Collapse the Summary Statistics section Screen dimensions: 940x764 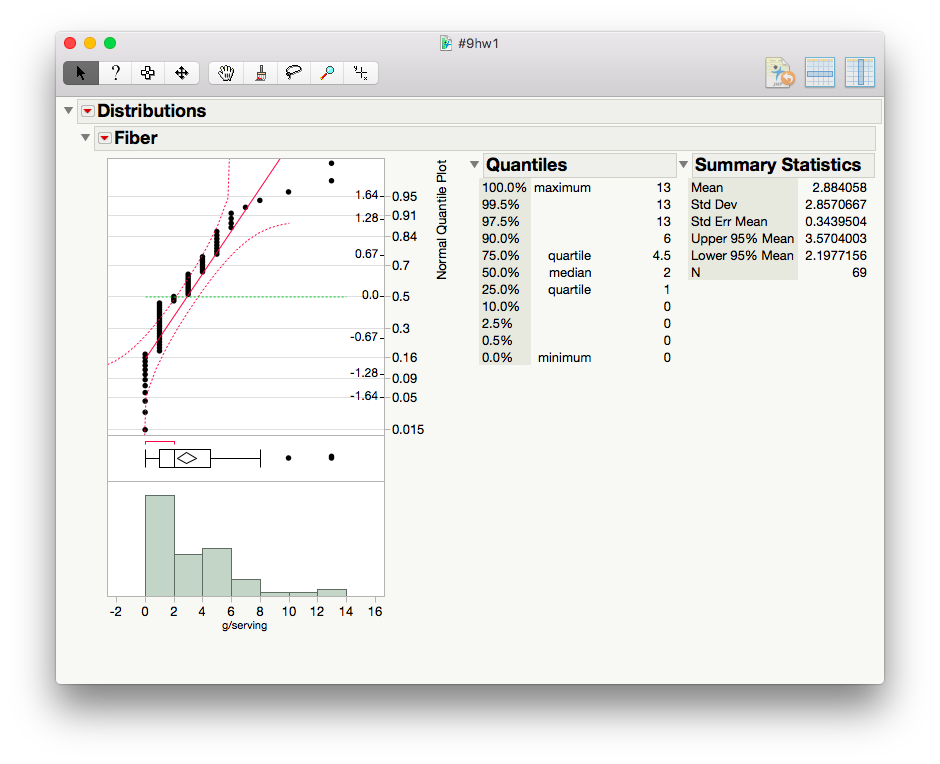(683, 164)
